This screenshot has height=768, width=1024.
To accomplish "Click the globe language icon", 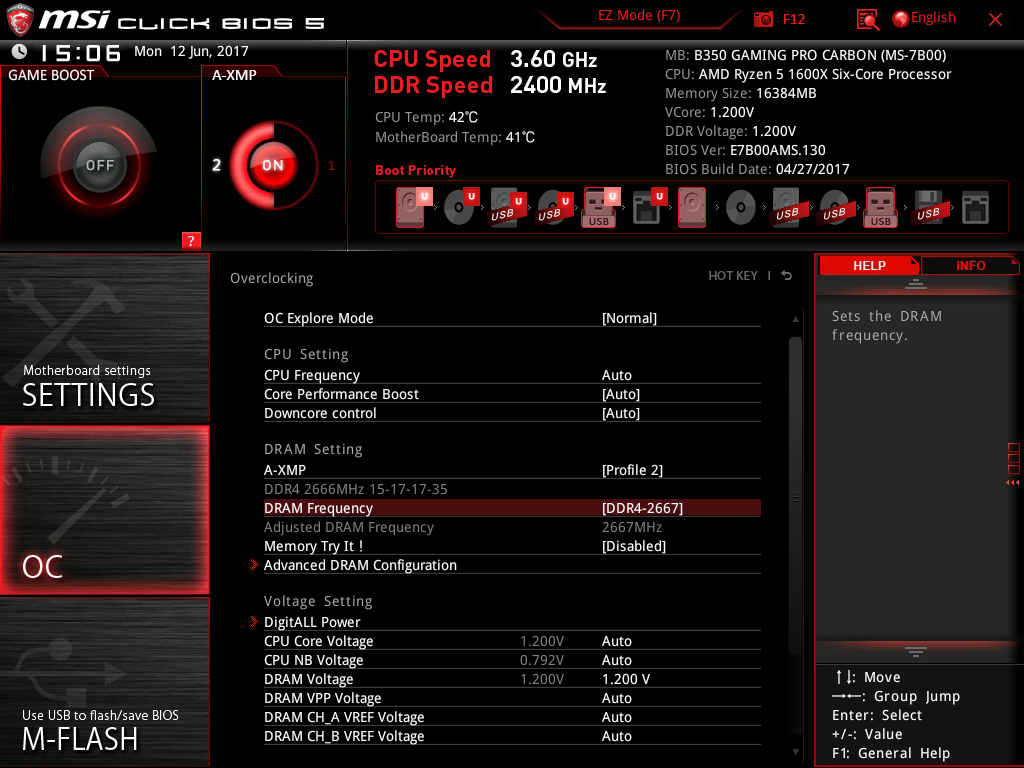I will click(x=901, y=19).
